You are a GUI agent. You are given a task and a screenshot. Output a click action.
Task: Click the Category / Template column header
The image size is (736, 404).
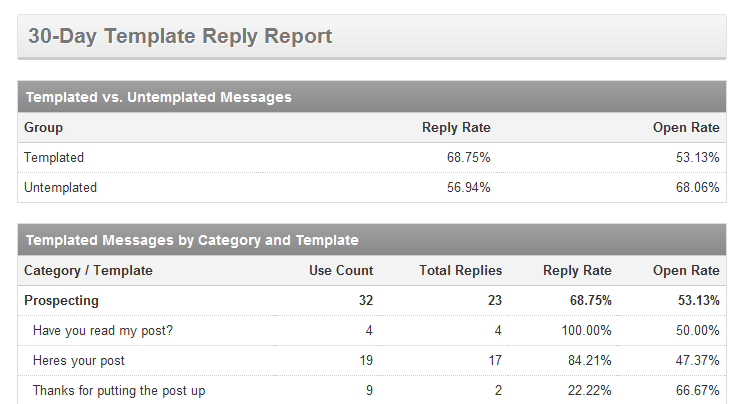tap(88, 270)
